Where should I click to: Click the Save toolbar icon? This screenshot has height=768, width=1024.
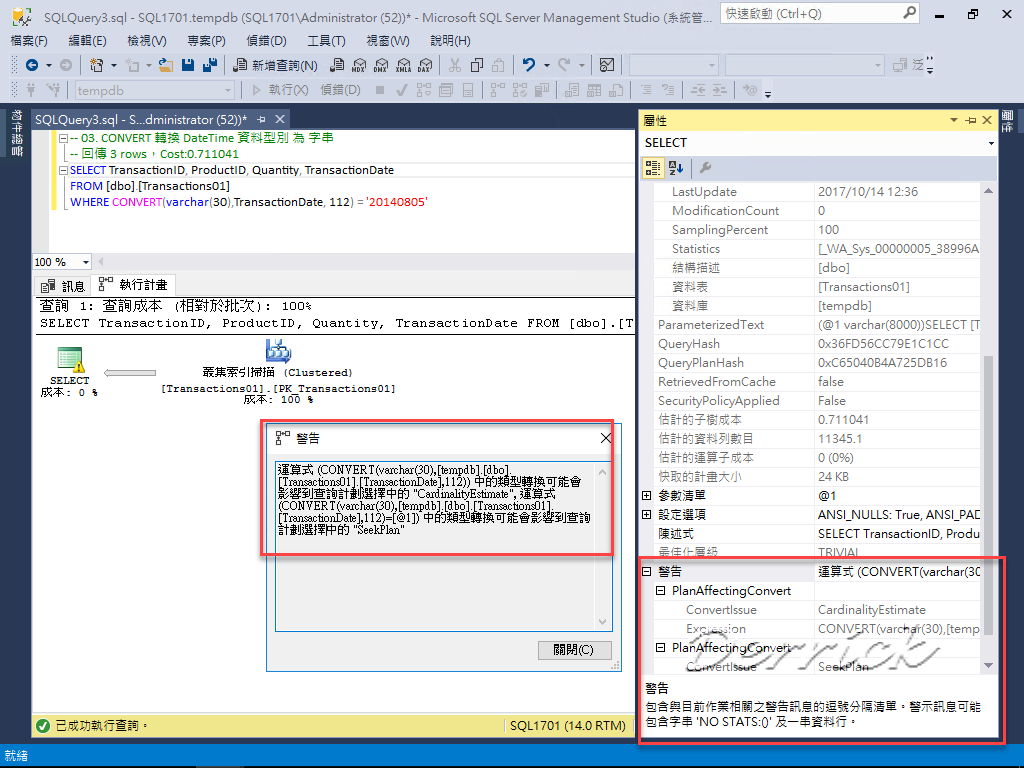pos(189,64)
